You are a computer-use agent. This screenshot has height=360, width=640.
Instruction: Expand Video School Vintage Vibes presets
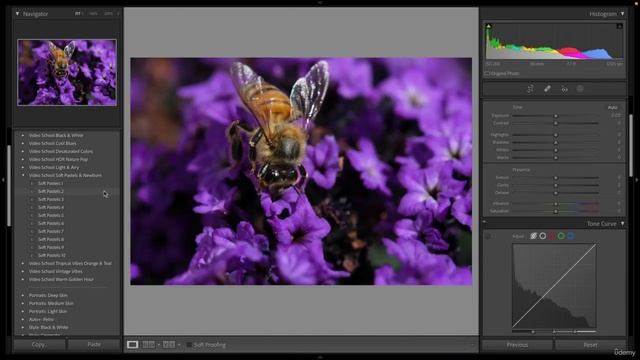[23, 271]
